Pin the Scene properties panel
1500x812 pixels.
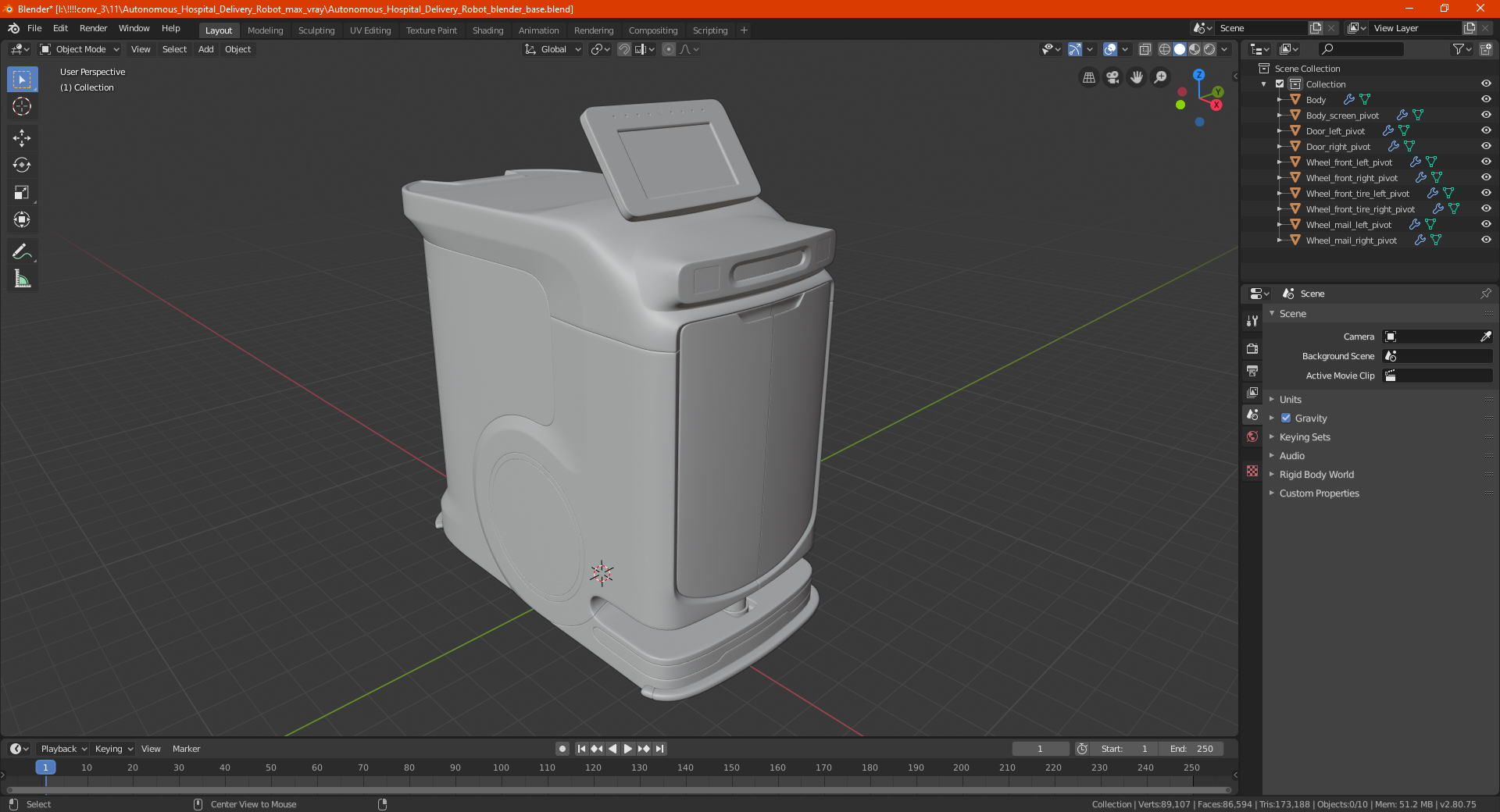point(1485,294)
